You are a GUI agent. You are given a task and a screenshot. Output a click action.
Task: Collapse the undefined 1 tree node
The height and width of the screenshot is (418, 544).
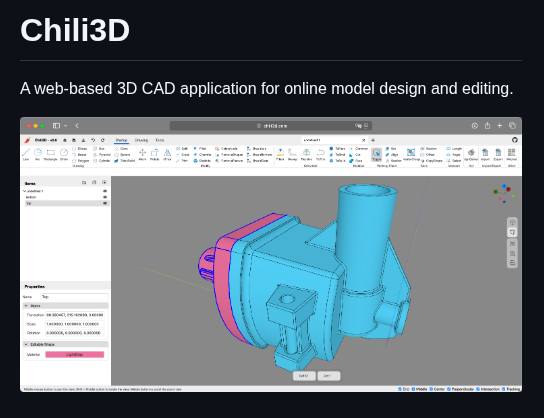25,191
